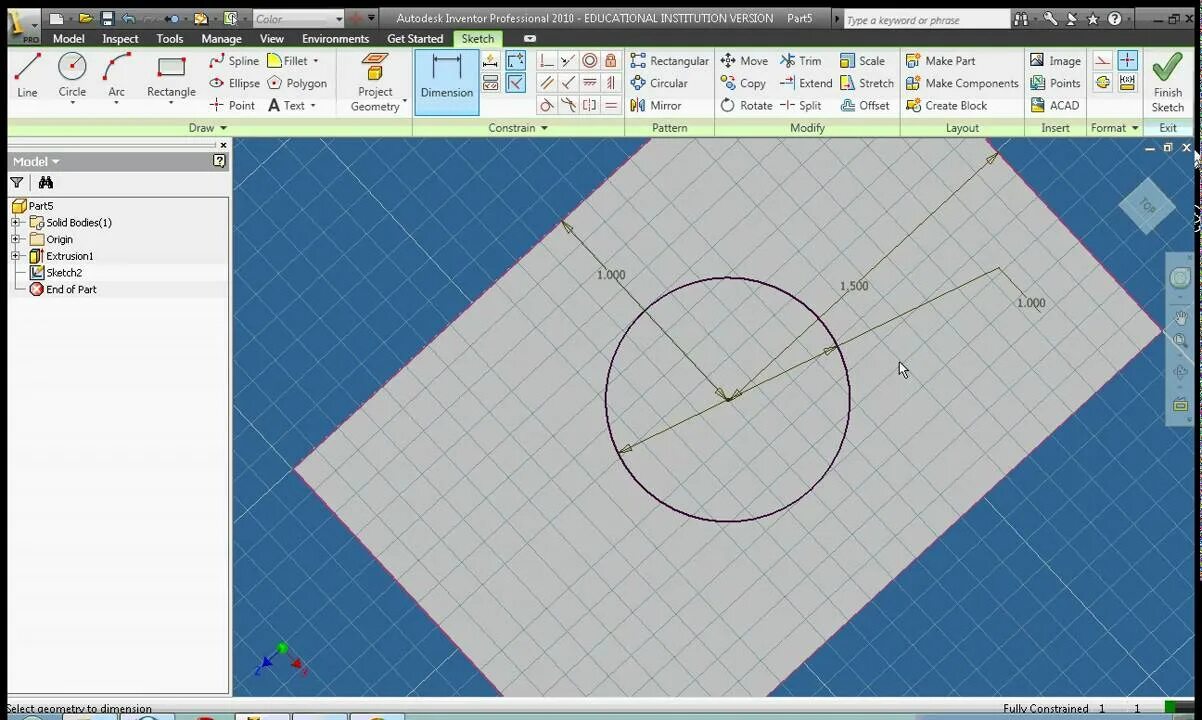The height and width of the screenshot is (720, 1202).
Task: Click the Extend button
Action: [x=806, y=83]
